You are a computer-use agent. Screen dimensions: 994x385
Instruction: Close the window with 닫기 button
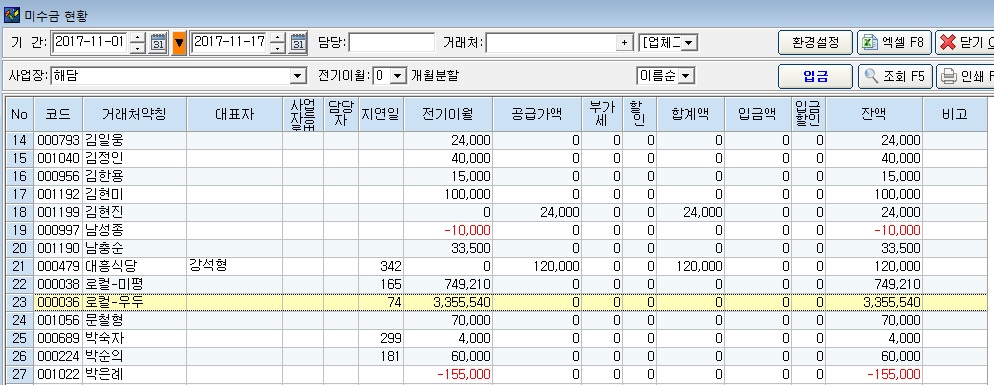pos(965,42)
